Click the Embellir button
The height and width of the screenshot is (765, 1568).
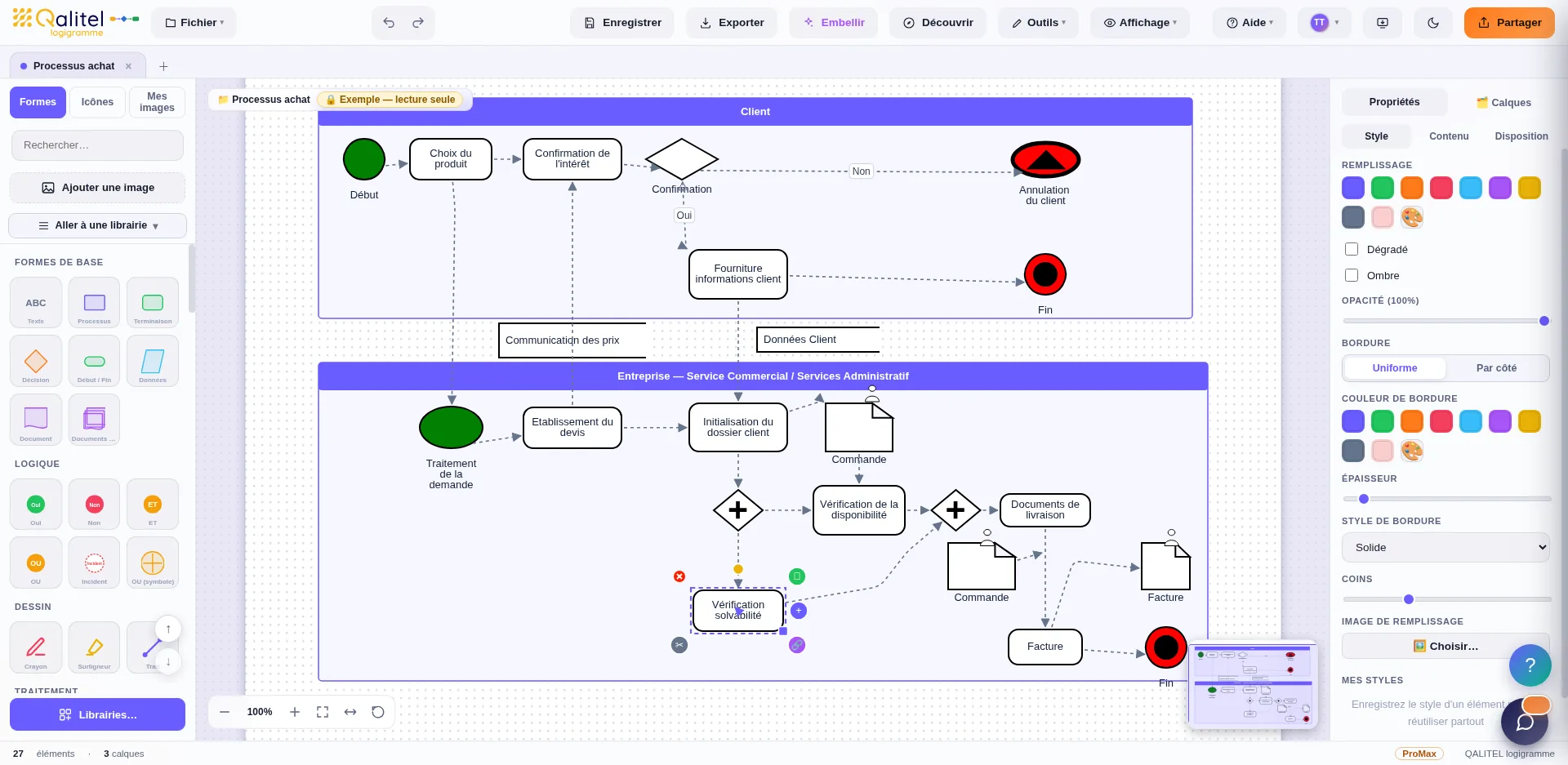[x=833, y=23]
